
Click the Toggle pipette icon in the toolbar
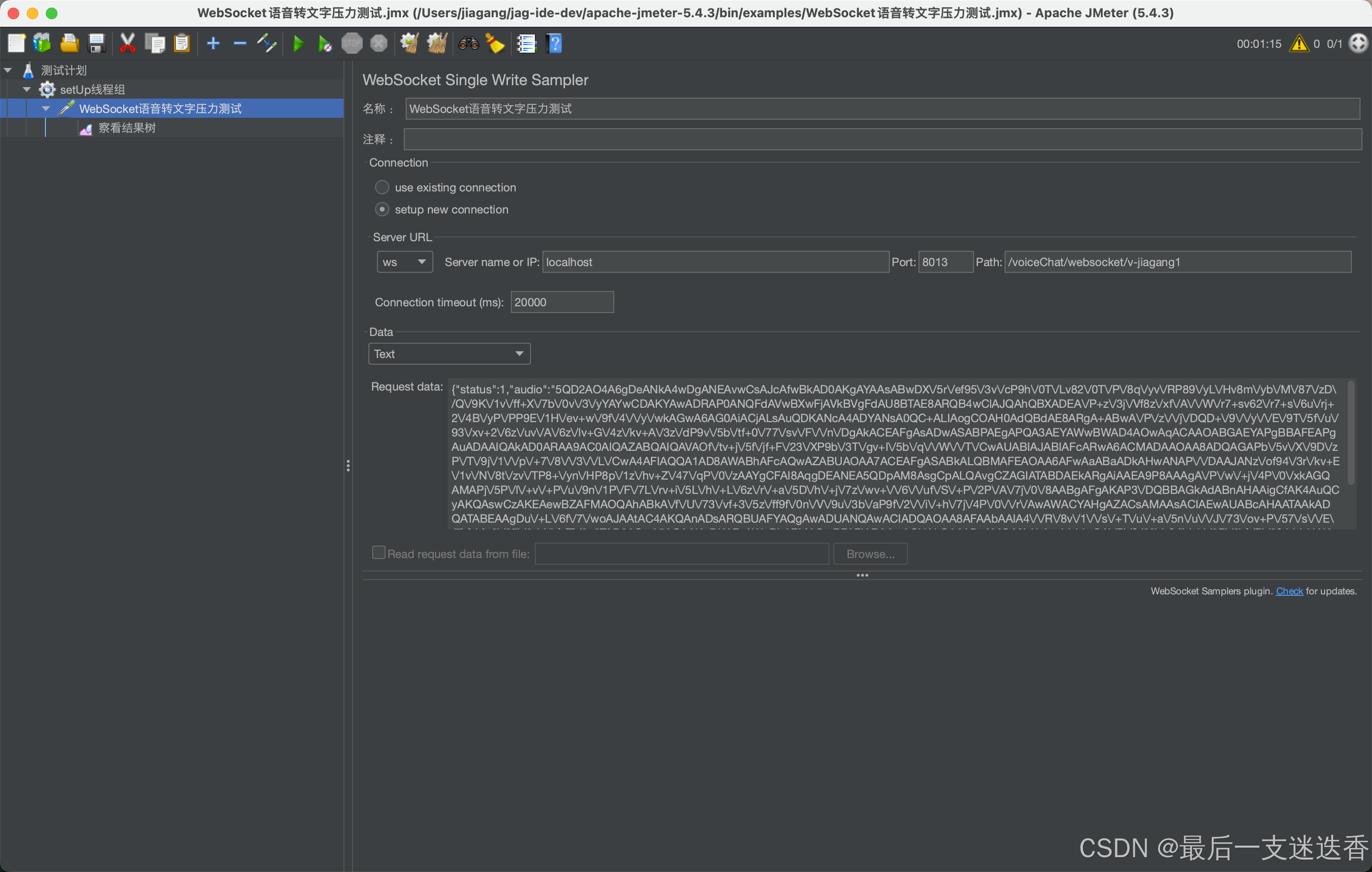click(266, 44)
